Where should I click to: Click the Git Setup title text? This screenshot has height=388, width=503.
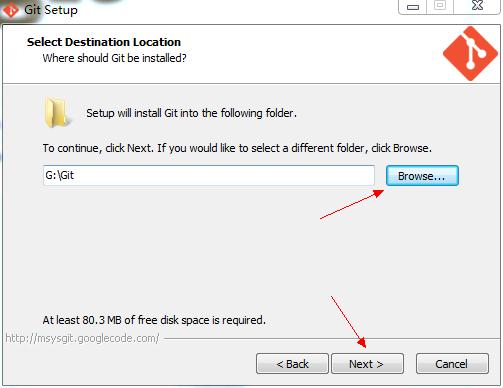click(51, 10)
